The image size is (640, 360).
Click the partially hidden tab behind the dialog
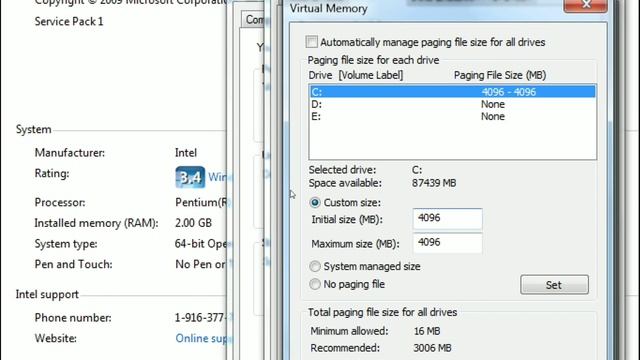[254, 20]
